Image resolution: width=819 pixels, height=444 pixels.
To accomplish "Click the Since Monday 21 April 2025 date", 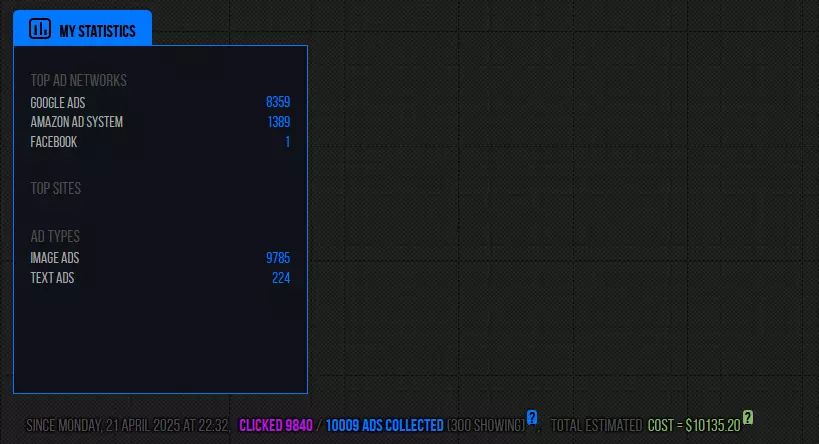I will pos(128,425).
